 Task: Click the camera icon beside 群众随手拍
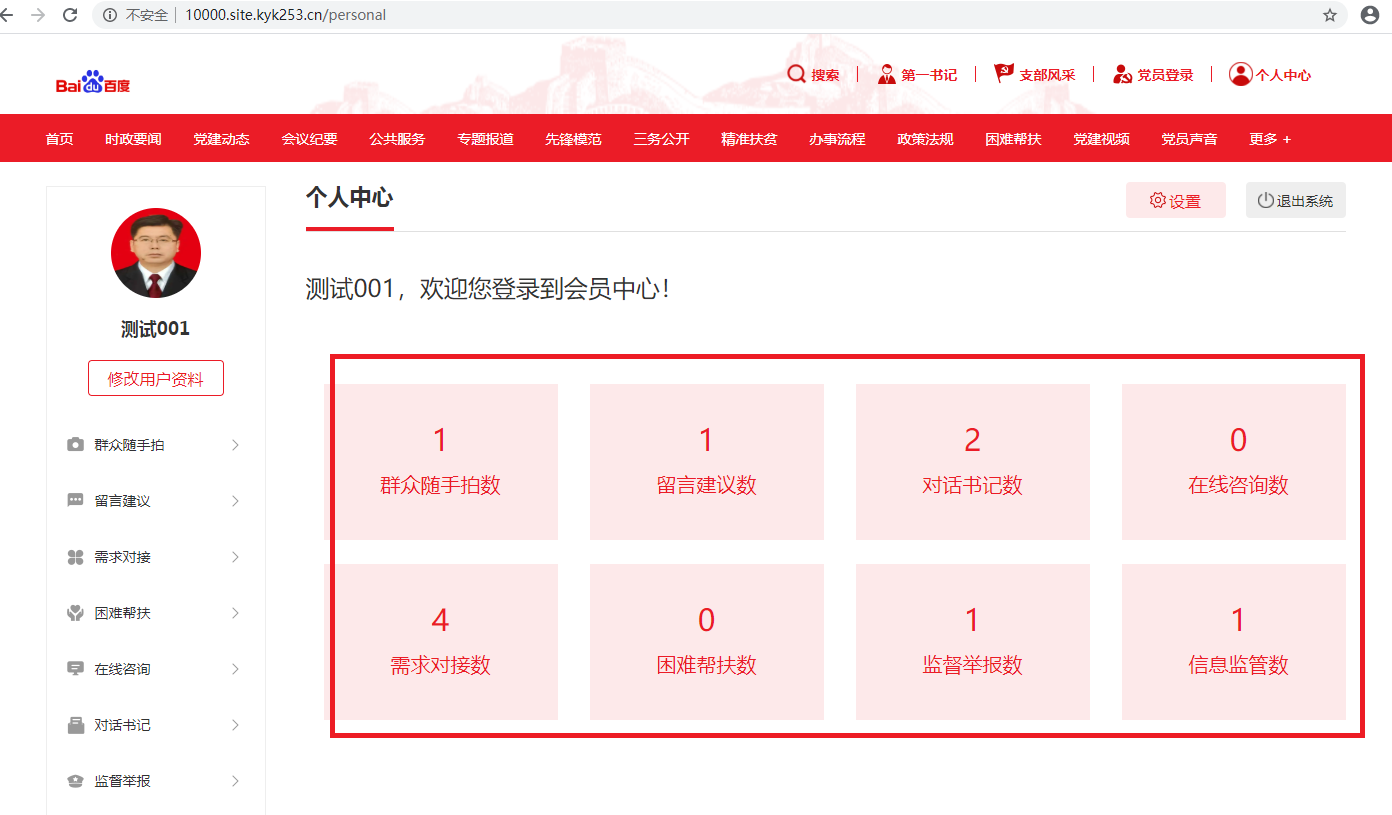tap(75, 445)
